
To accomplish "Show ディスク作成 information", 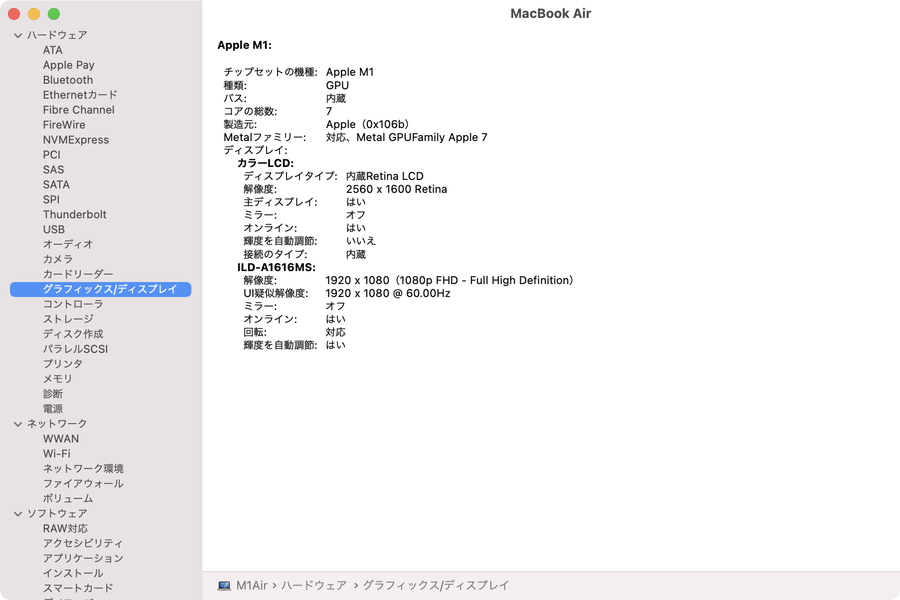I will point(73,334).
